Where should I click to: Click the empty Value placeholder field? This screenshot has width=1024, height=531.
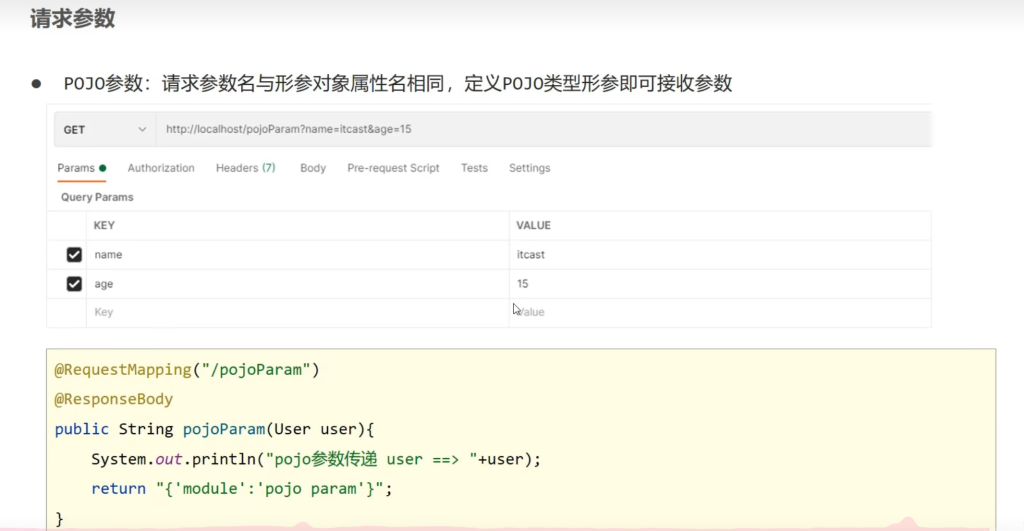click(720, 312)
